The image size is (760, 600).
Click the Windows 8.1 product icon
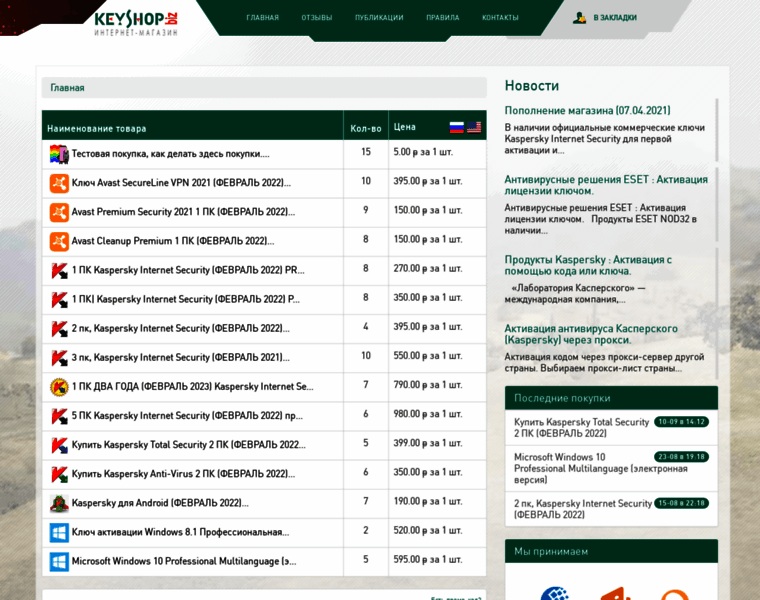point(59,532)
